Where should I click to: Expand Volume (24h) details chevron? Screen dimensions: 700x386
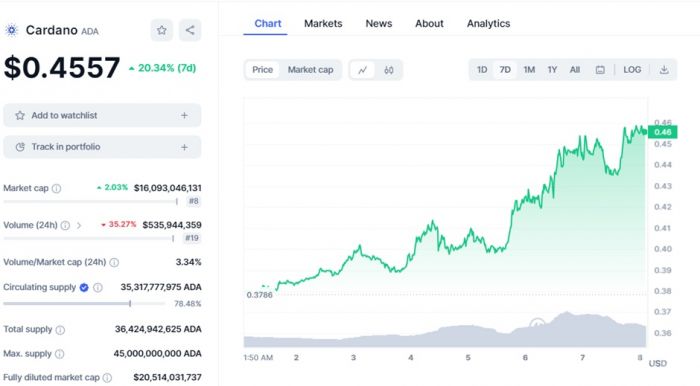pos(79,225)
